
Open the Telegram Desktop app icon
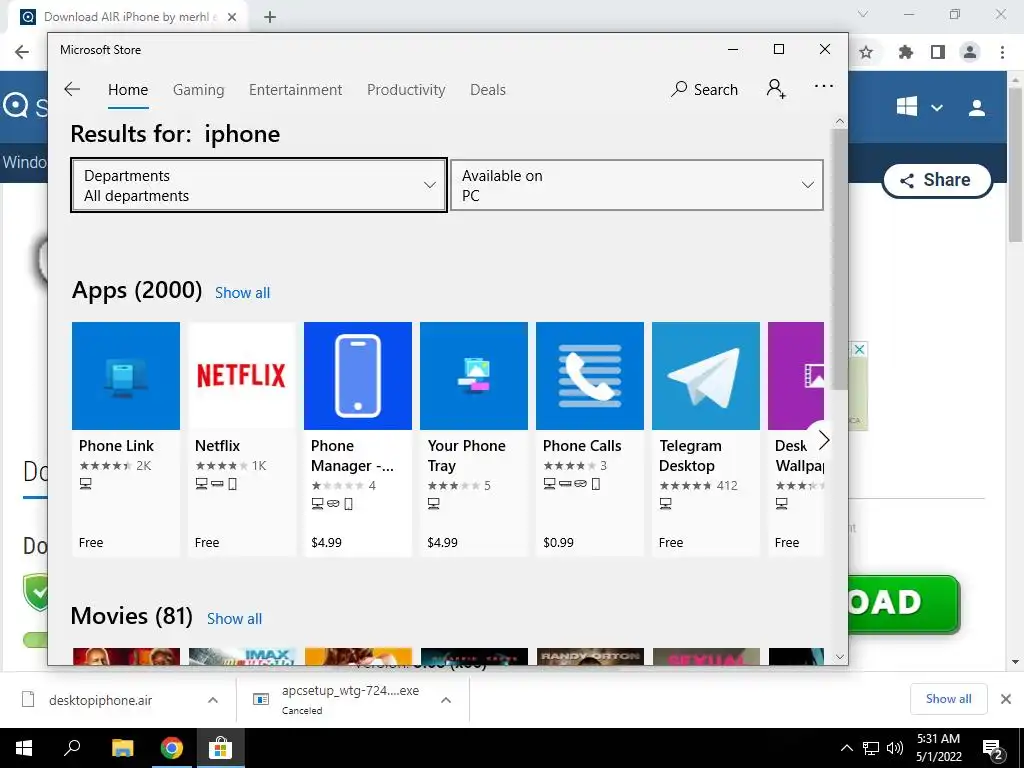[706, 376]
